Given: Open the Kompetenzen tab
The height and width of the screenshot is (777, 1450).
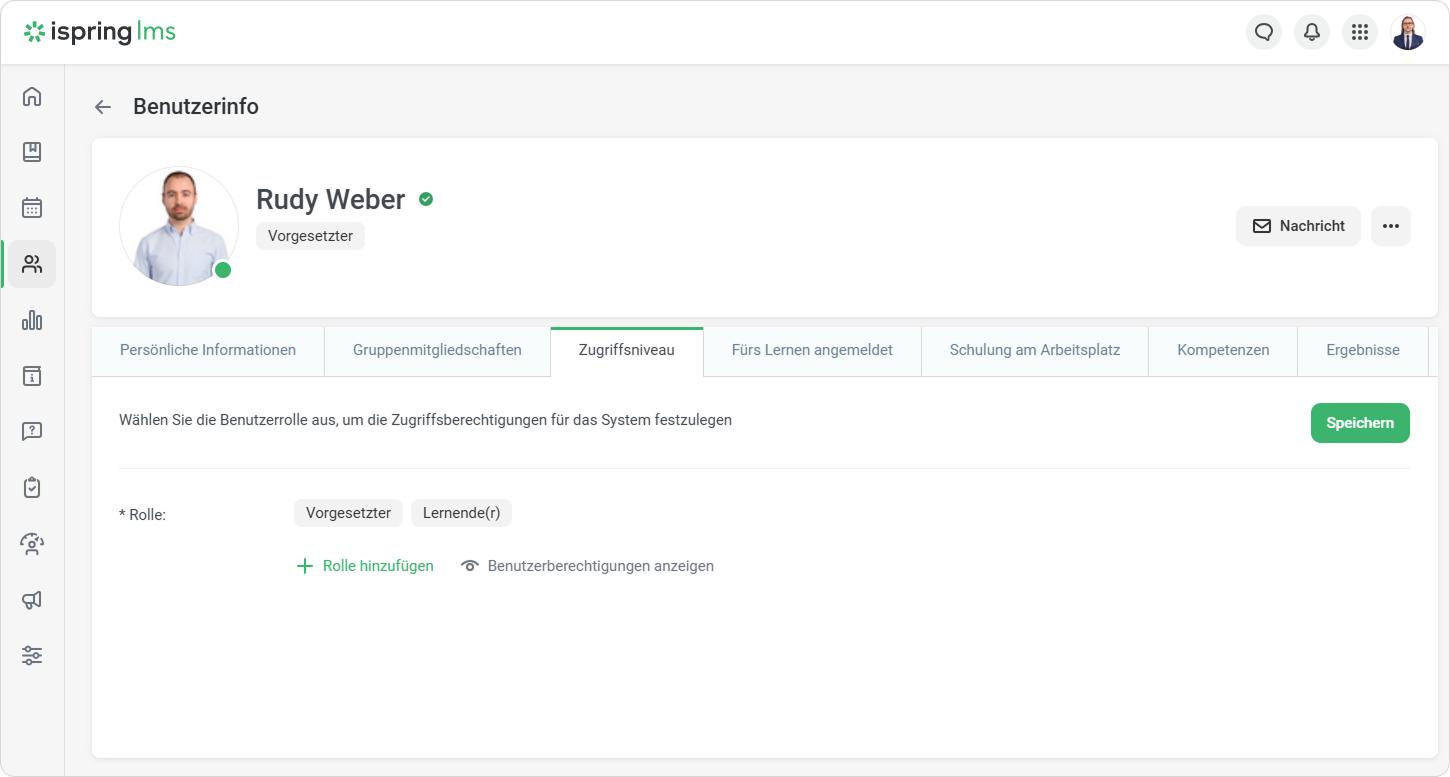Looking at the screenshot, I should tap(1223, 350).
